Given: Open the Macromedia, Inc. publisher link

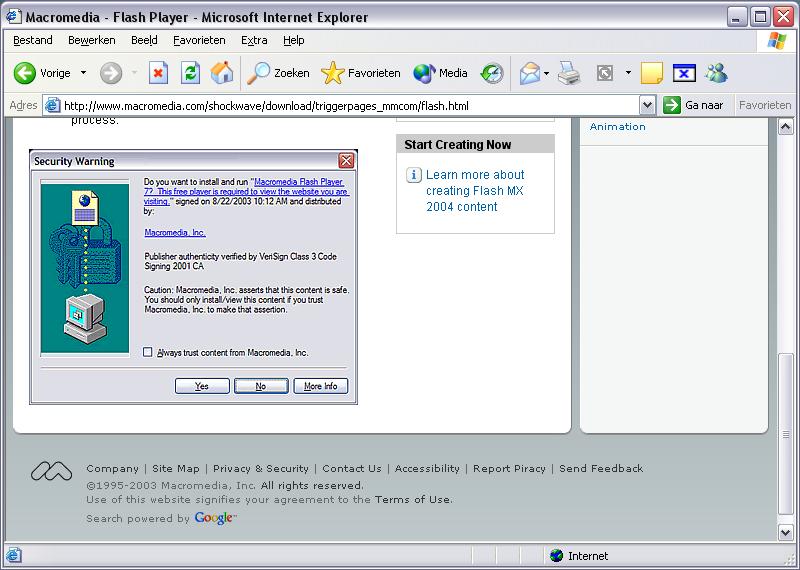Looking at the screenshot, I should click(175, 233).
